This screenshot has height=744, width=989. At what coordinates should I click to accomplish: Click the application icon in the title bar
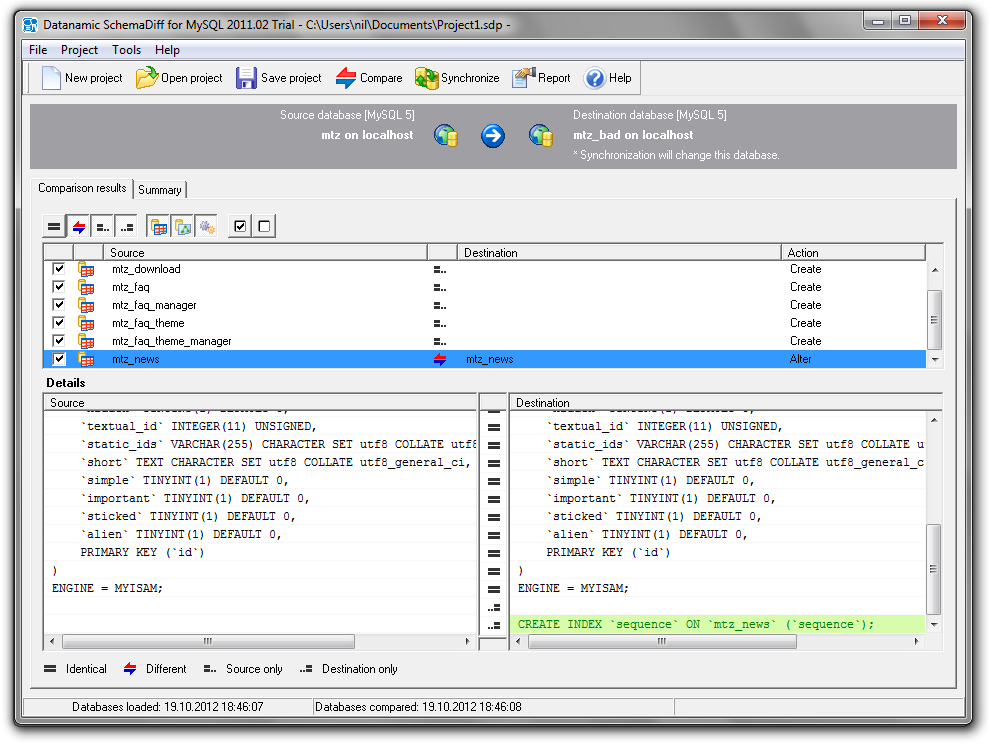pos(30,25)
